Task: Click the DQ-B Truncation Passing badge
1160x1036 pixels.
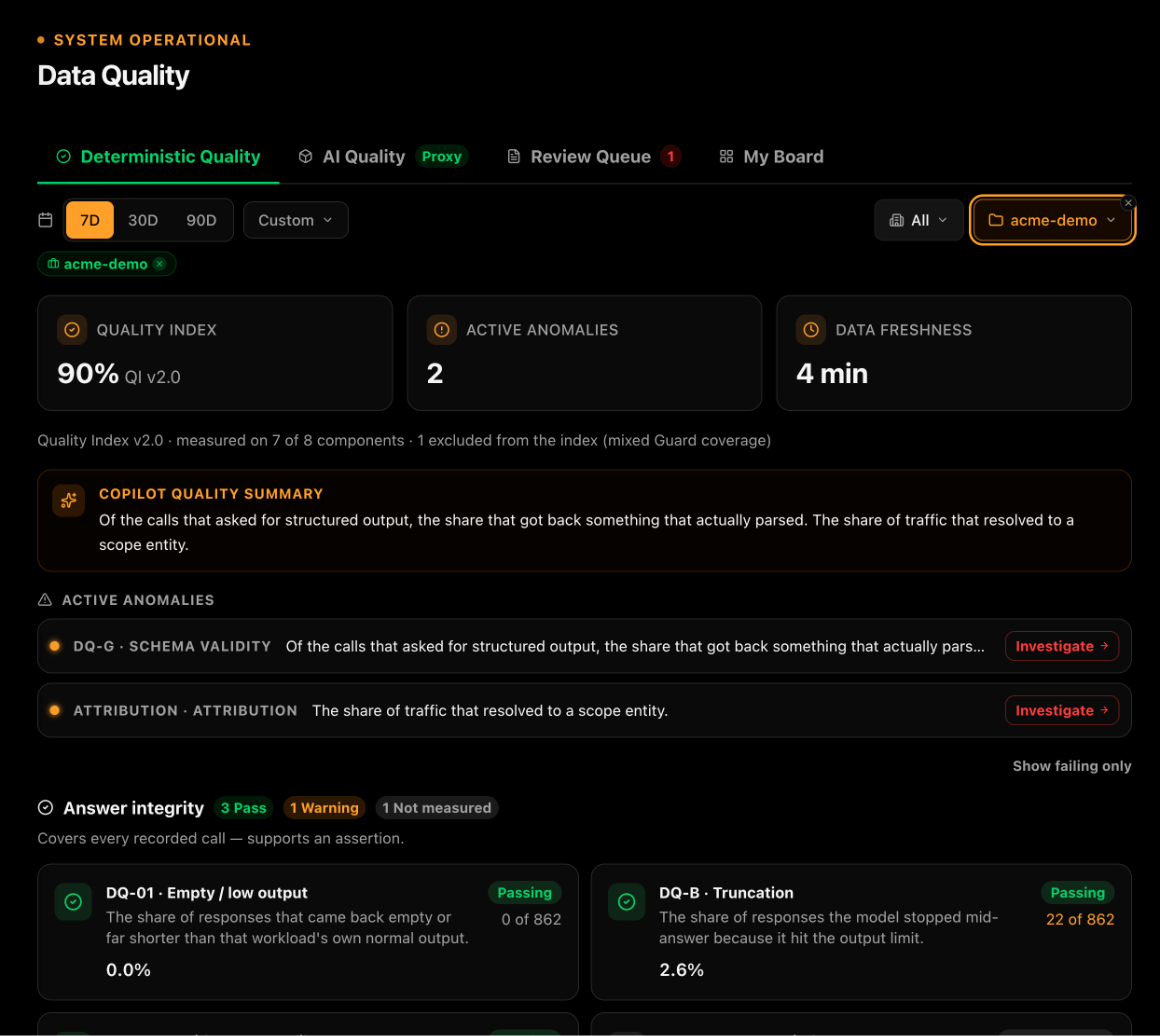Action: click(x=1077, y=893)
